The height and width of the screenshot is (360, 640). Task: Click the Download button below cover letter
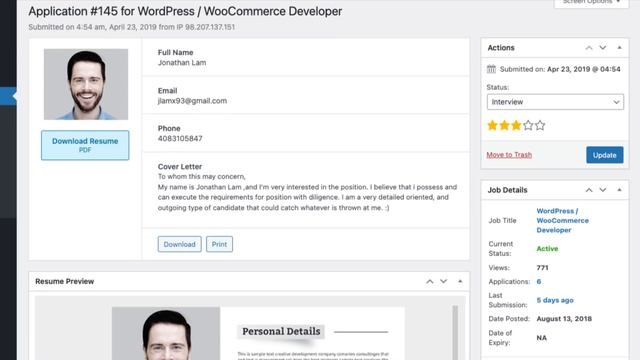pyautogui.click(x=180, y=244)
